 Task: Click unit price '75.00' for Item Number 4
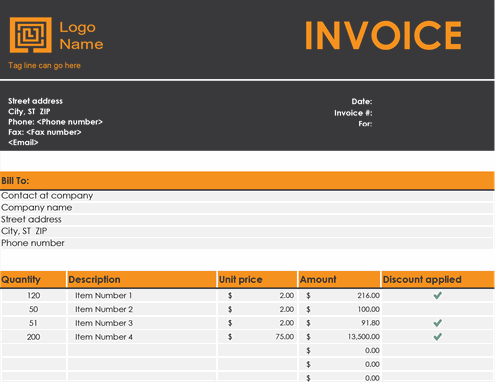click(x=257, y=337)
